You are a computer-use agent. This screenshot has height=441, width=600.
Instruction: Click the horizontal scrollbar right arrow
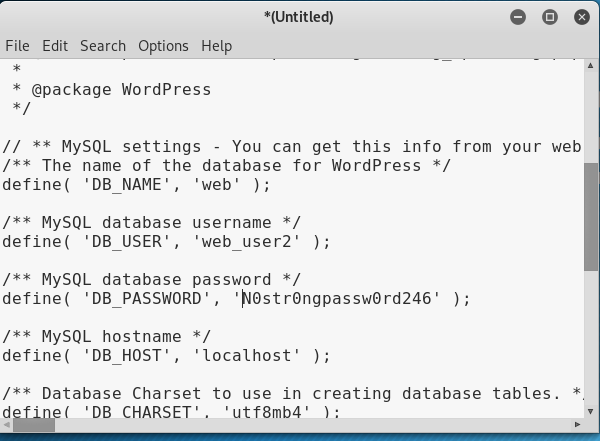[x=577, y=425]
